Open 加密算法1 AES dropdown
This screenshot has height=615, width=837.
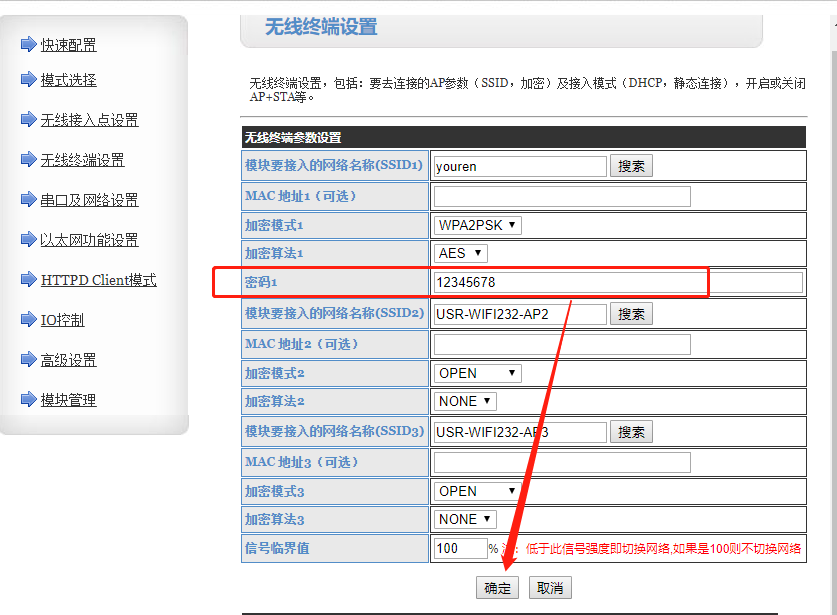[461, 253]
